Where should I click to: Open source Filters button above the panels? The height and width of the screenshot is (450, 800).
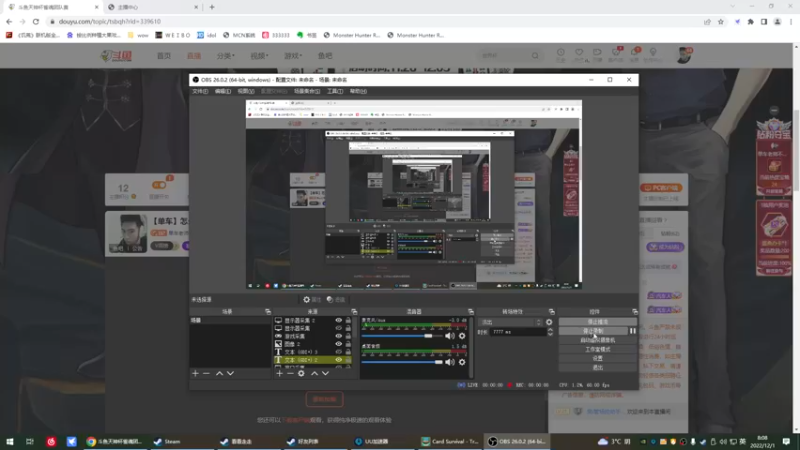[336, 299]
